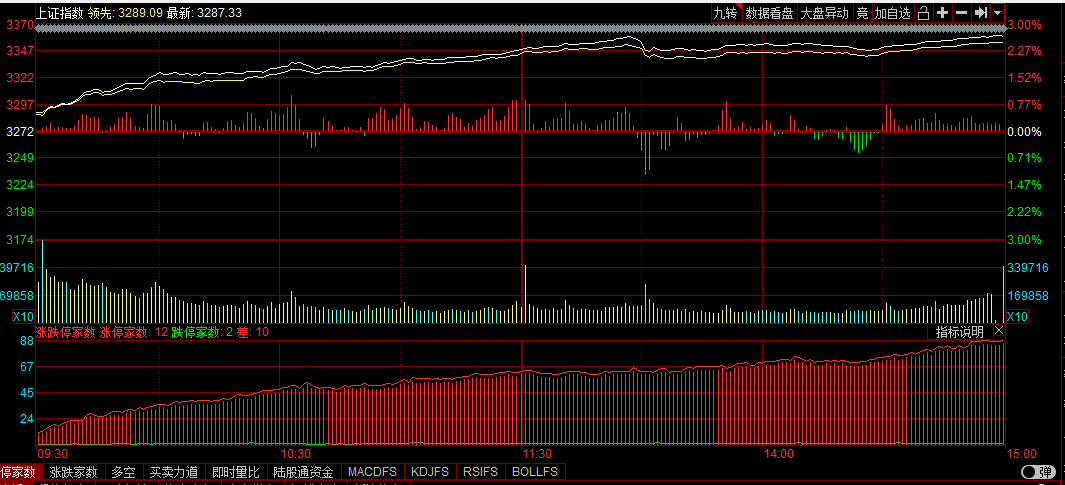
Task: Open 指标说明 indicator description
Action: [960, 331]
